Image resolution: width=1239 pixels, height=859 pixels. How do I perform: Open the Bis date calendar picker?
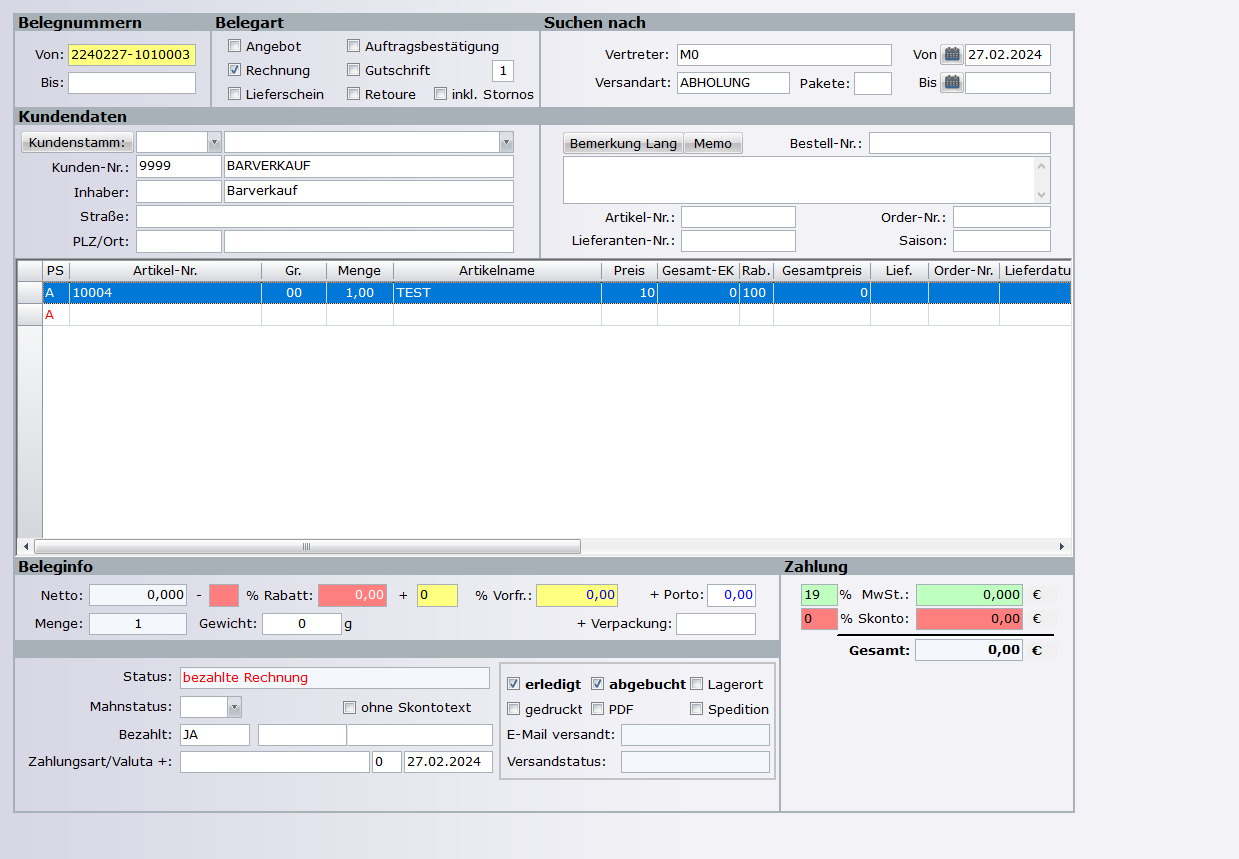click(952, 82)
